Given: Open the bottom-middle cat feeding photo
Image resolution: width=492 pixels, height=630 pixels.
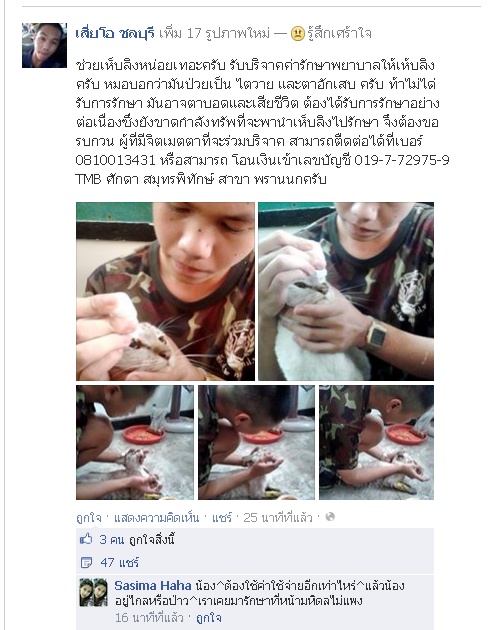Looking at the screenshot, I should (256, 442).
